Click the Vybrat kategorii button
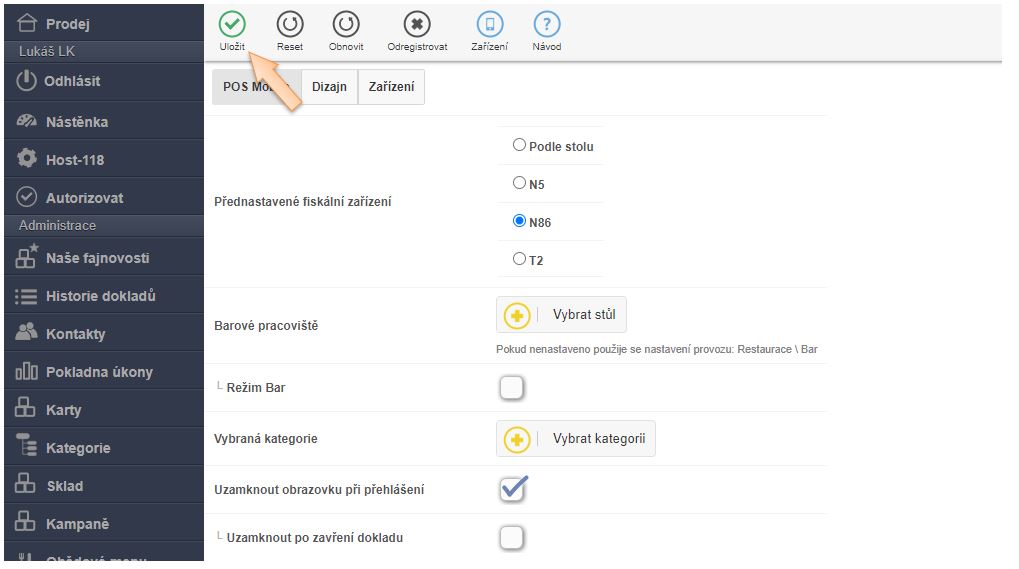Screen dimensions: 1019x569 tap(576, 439)
